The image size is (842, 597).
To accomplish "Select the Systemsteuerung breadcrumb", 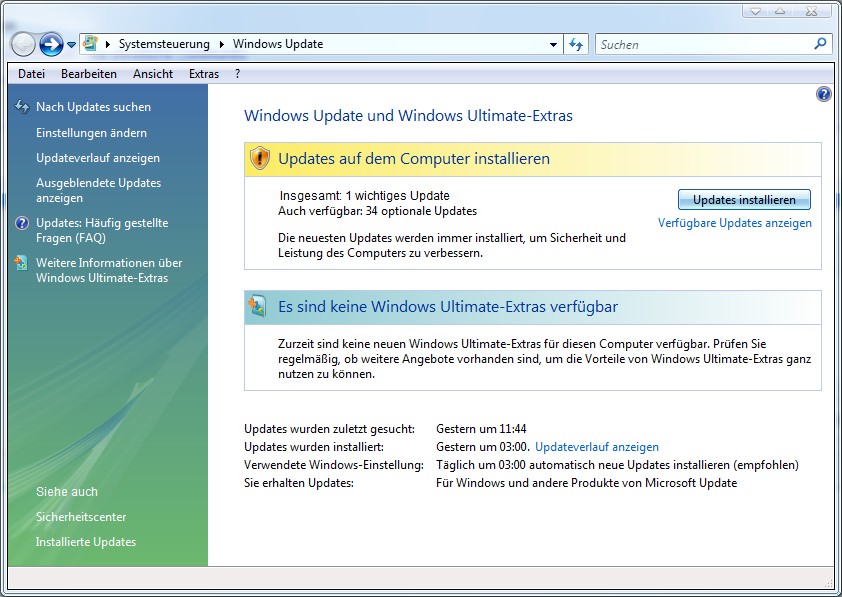I will tap(164, 44).
